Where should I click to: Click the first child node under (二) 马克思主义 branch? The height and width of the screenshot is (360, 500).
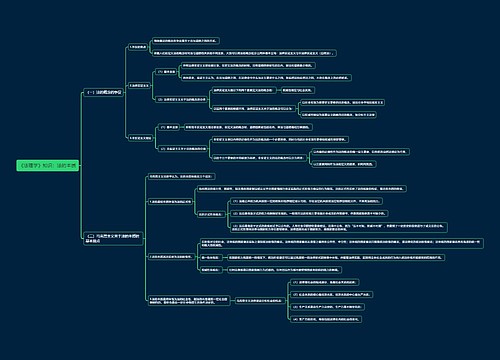click(181, 176)
